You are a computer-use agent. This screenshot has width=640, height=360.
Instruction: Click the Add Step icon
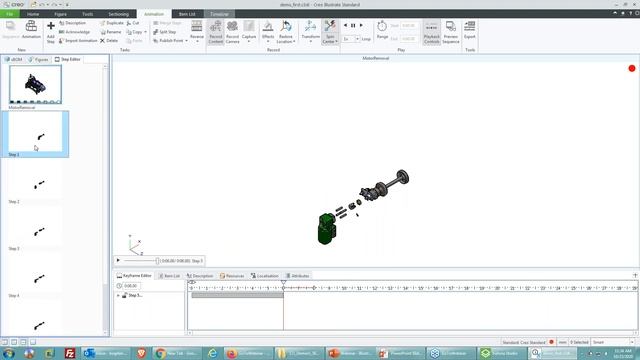[x=51, y=32]
